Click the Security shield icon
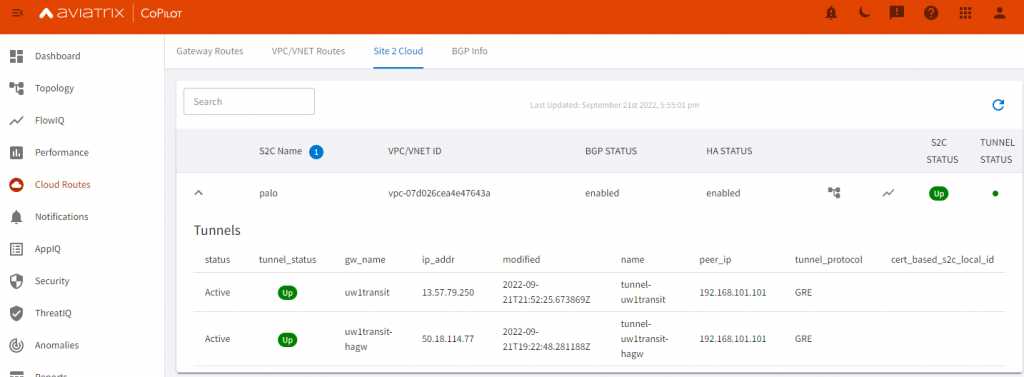This screenshot has width=1024, height=377. pyautogui.click(x=16, y=281)
